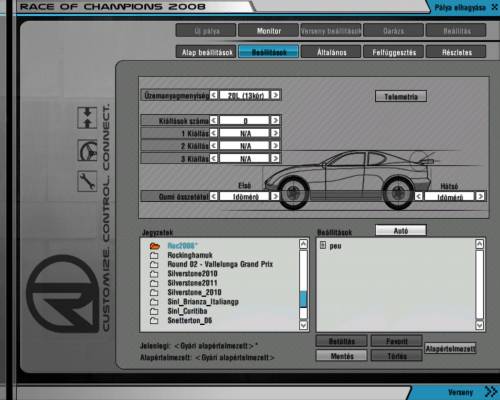The image size is (500, 400).
Task: Click the suspension arrows icon in the sidebar
Action: (87, 118)
